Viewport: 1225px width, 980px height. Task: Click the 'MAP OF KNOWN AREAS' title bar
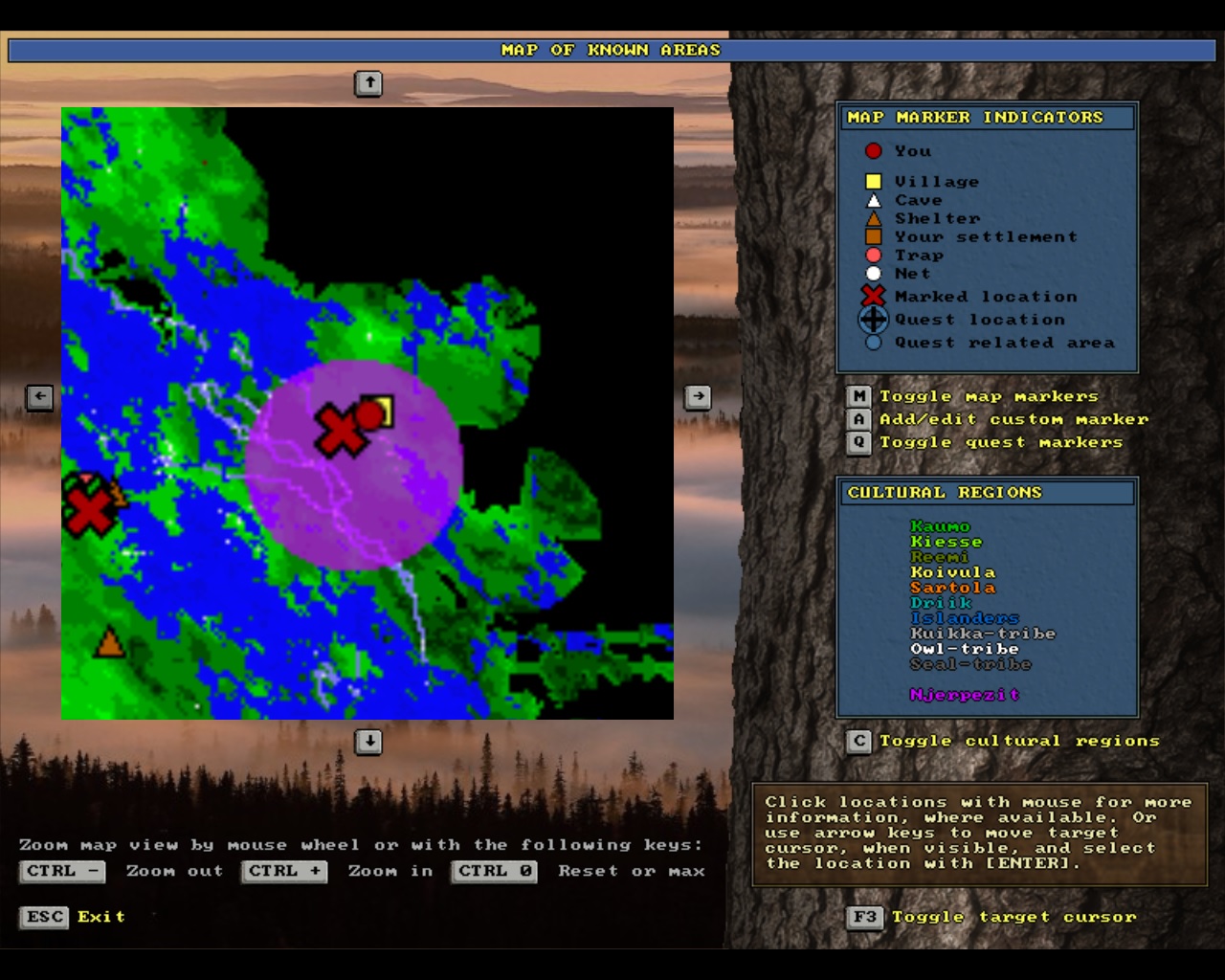(x=611, y=50)
